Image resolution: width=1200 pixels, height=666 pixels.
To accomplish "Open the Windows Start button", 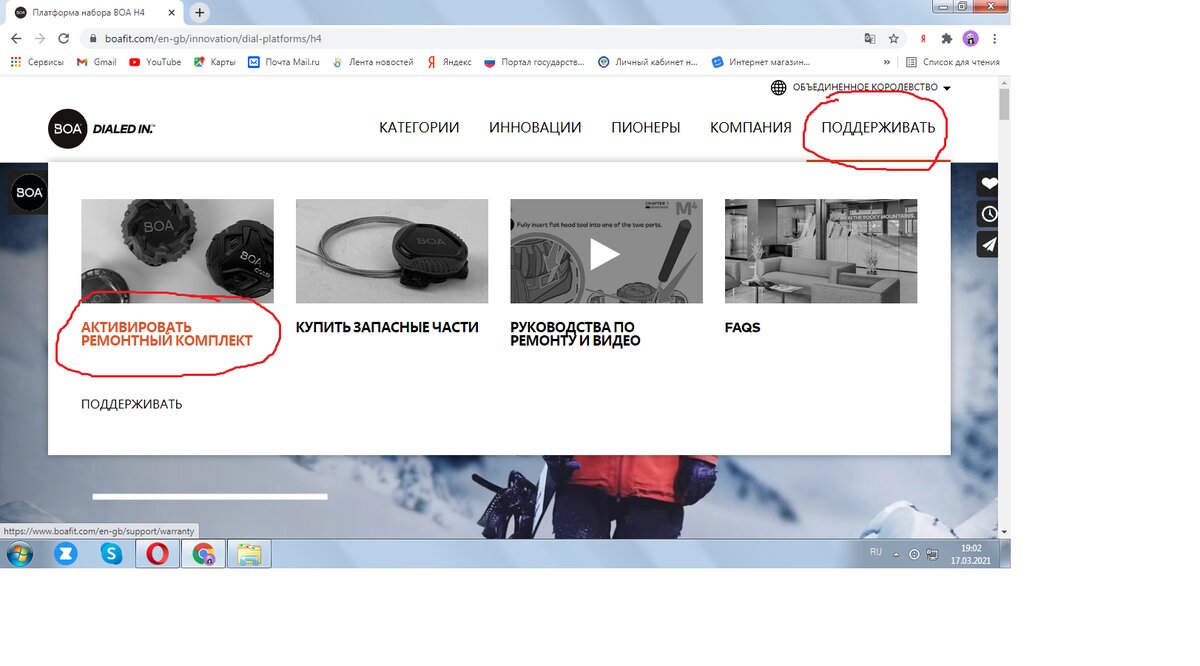I will click(x=19, y=554).
